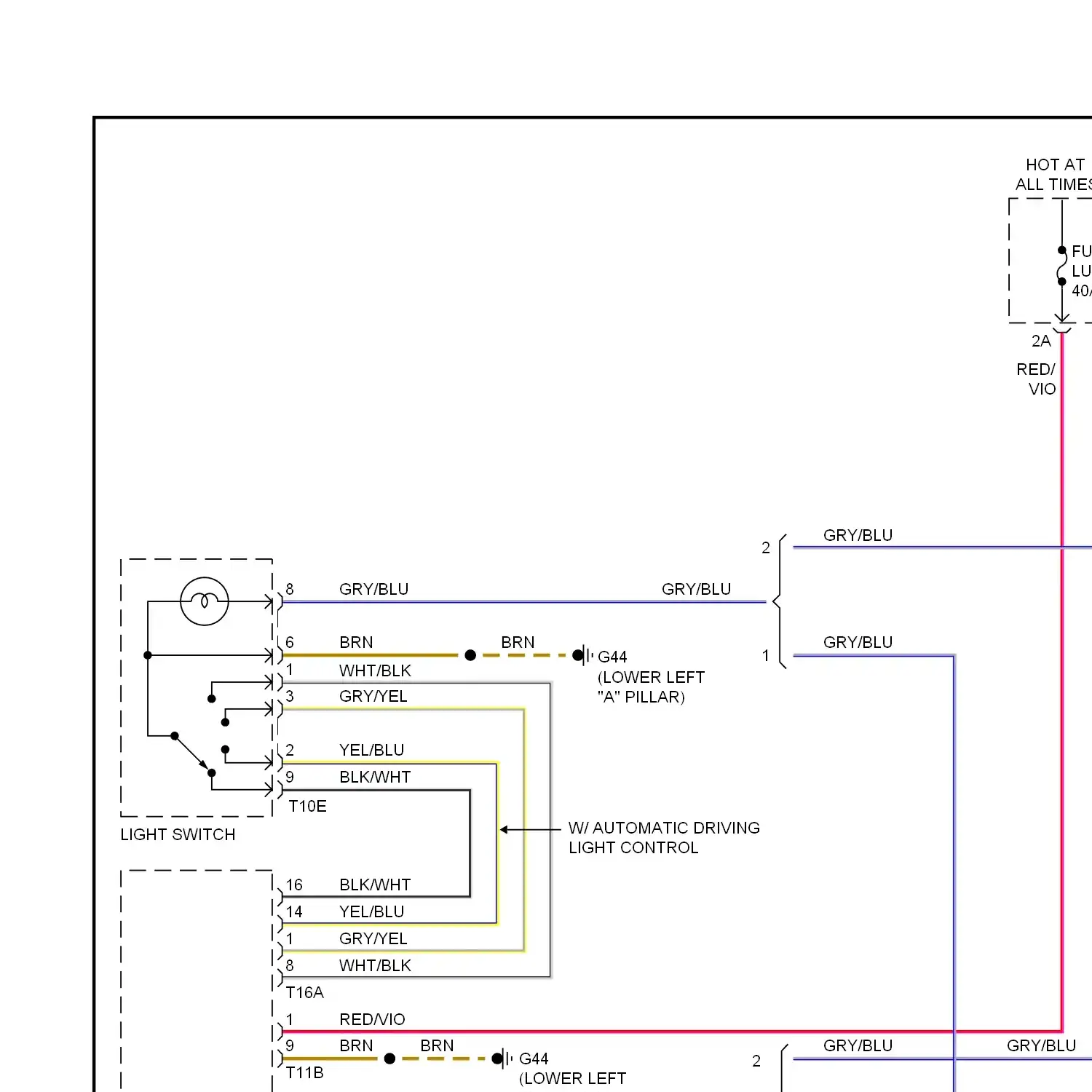Click pin number 14 on connector T16A
1092x1092 pixels.
tap(294, 911)
